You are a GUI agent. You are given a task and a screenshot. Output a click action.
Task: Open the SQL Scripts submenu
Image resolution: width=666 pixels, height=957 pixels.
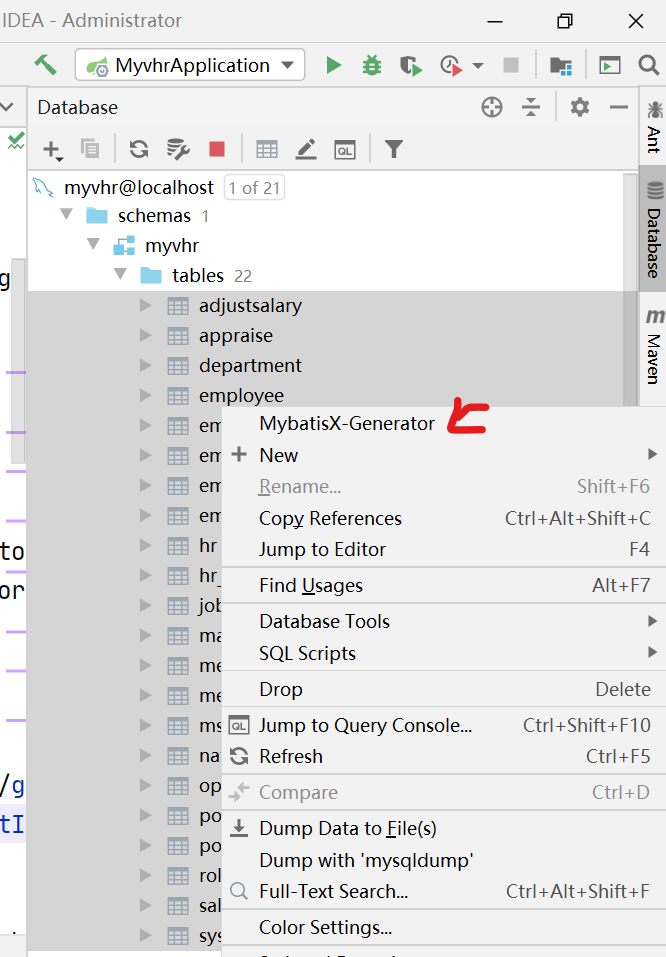[444, 653]
